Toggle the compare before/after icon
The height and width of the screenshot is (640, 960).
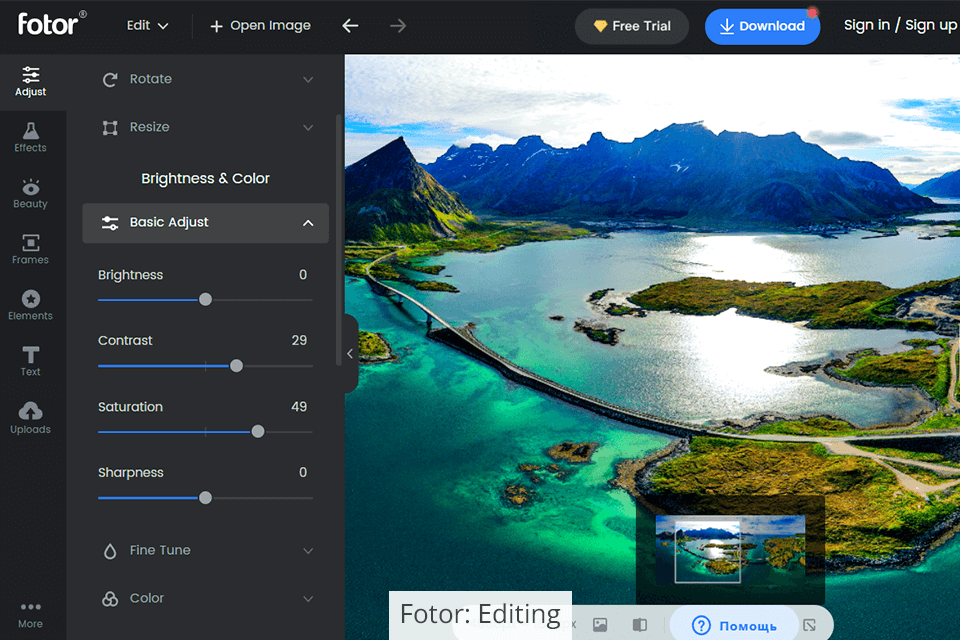[639, 625]
